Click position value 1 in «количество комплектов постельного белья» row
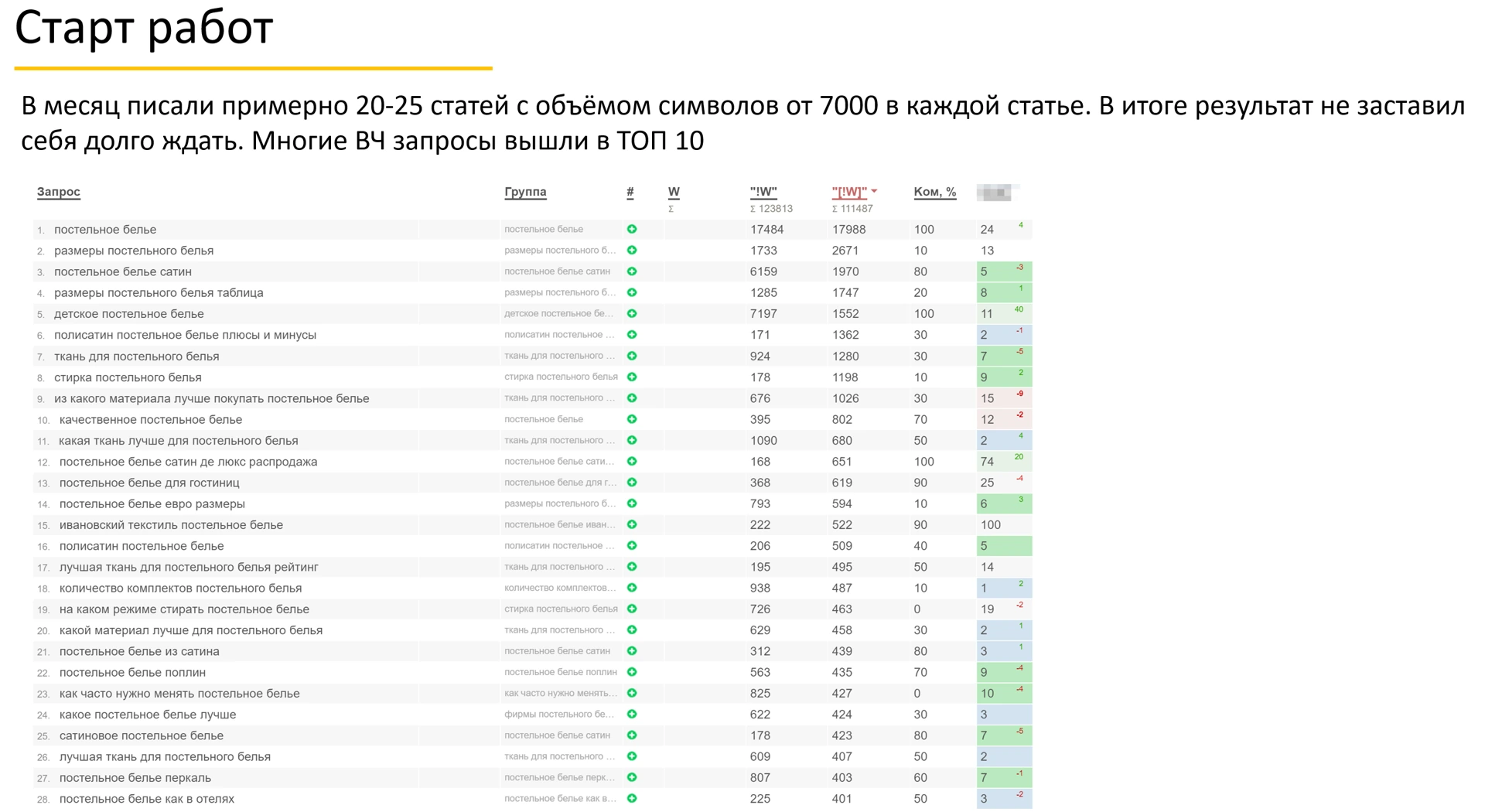Viewport: 1485px width, 812px height. point(984,589)
